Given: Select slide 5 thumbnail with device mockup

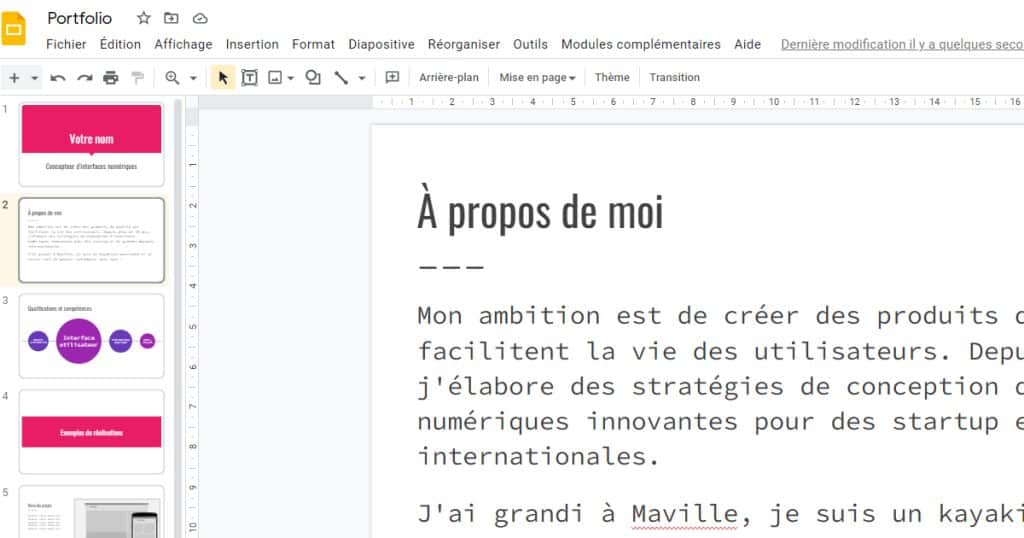Looking at the screenshot, I should click(91, 513).
